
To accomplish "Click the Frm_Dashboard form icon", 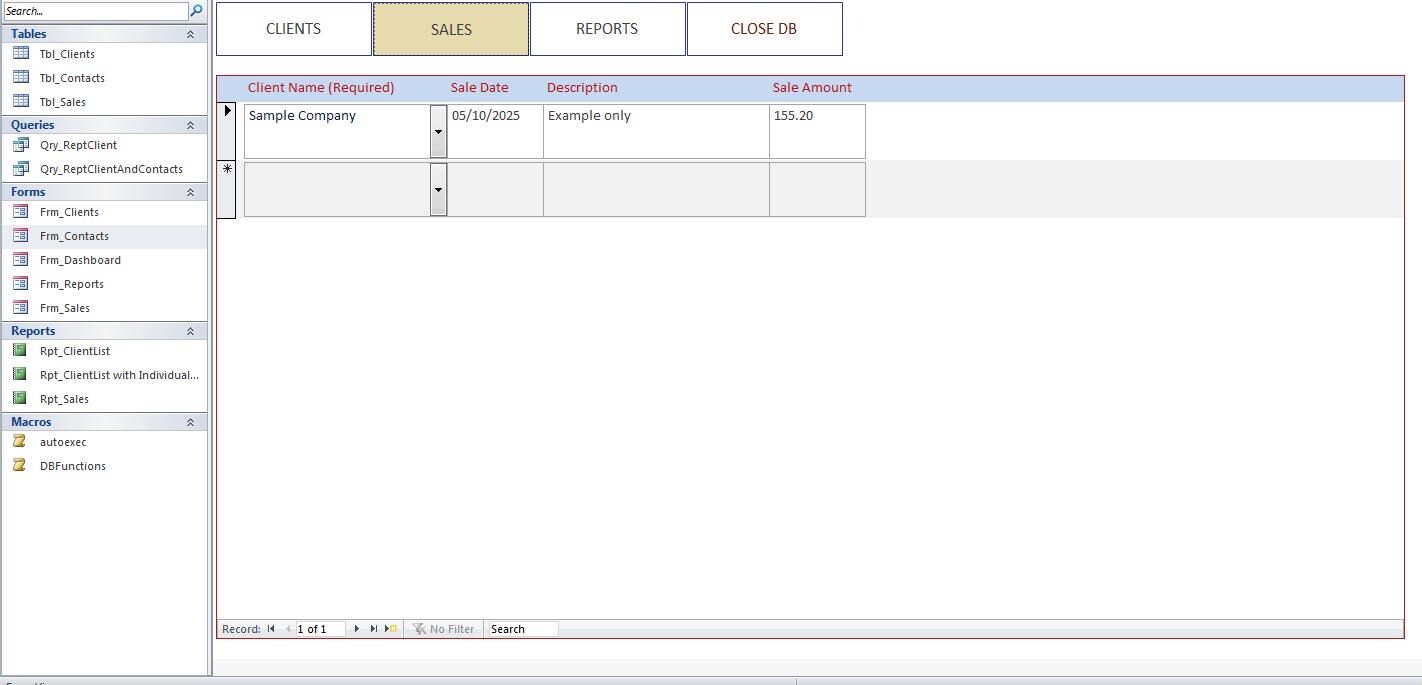I will [x=20, y=260].
